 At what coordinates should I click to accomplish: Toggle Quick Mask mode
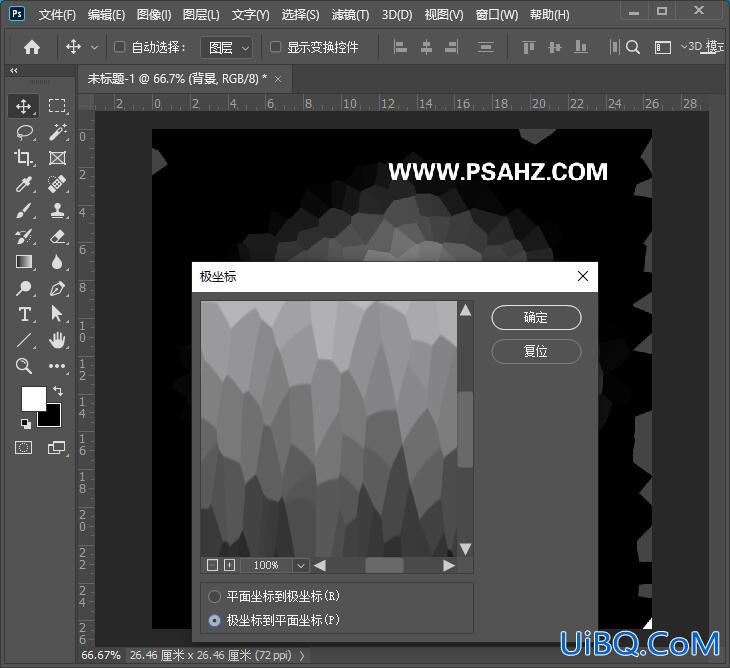tap(23, 448)
